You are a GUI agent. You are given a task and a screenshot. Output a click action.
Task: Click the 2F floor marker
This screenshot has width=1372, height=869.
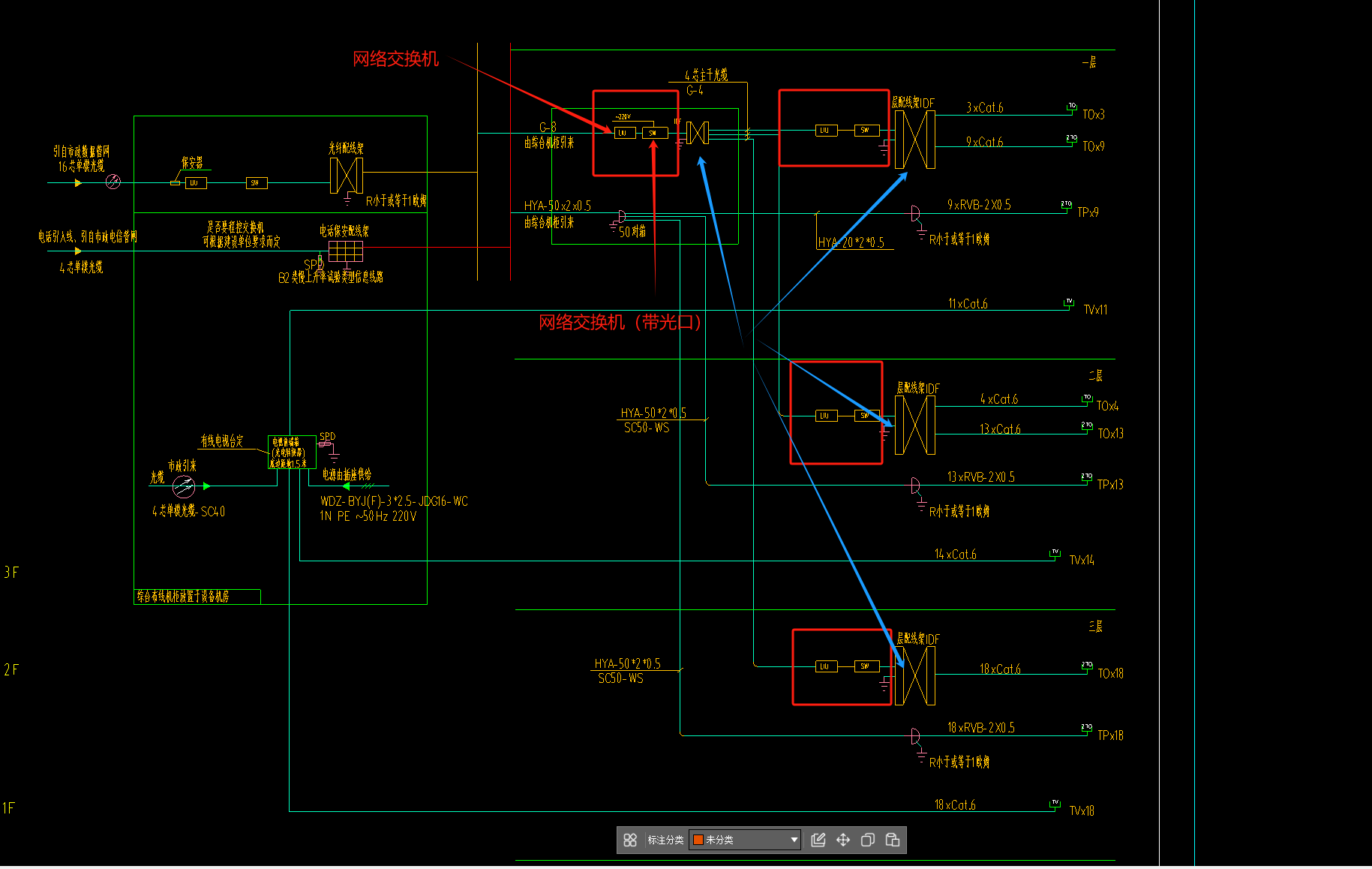(11, 670)
